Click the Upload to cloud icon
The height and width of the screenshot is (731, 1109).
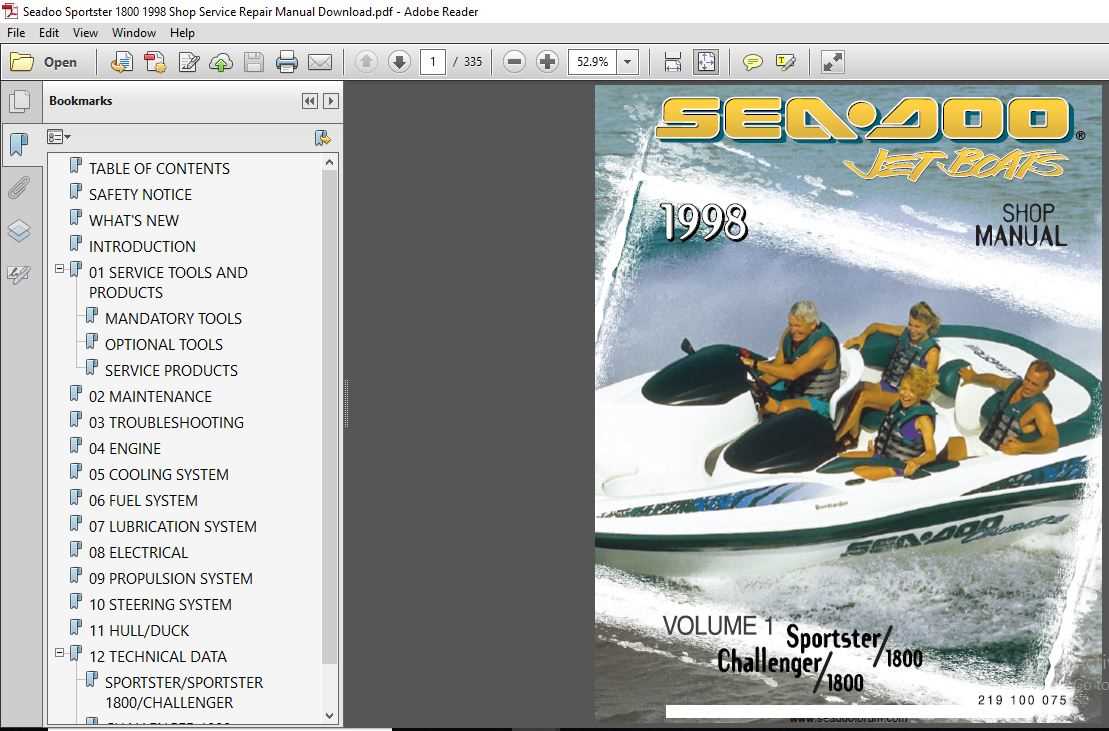tap(221, 62)
